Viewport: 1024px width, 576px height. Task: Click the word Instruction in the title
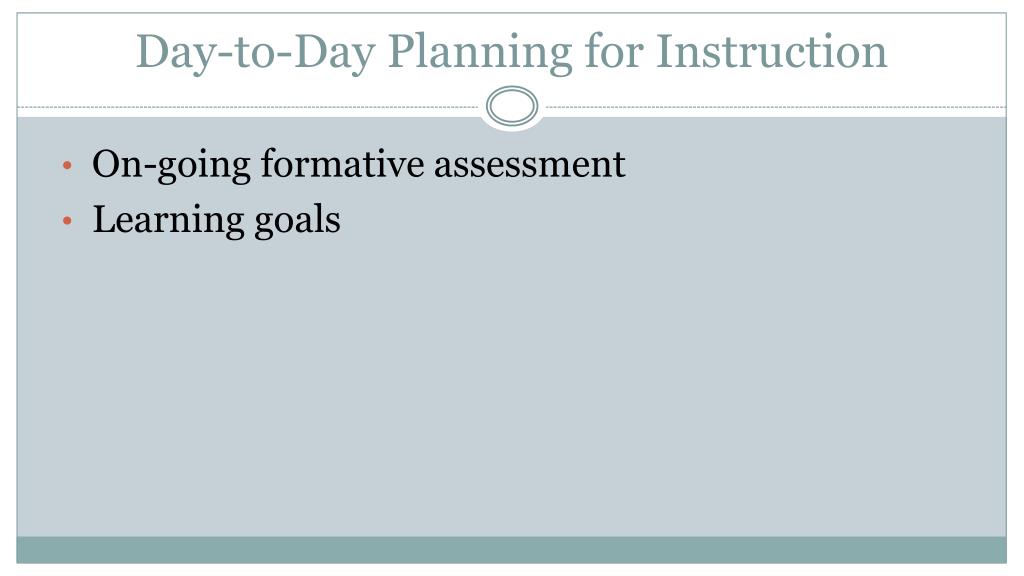771,51
